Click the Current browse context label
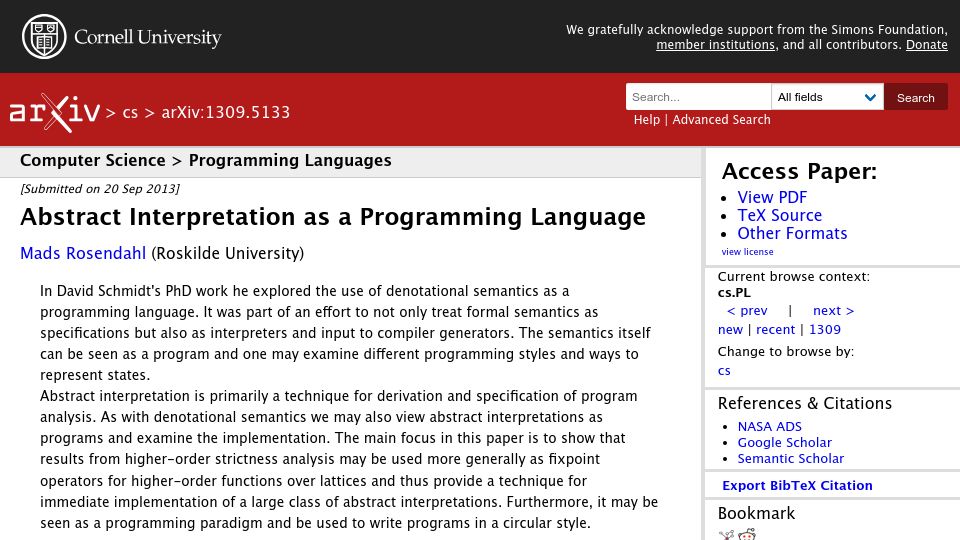 coord(793,277)
